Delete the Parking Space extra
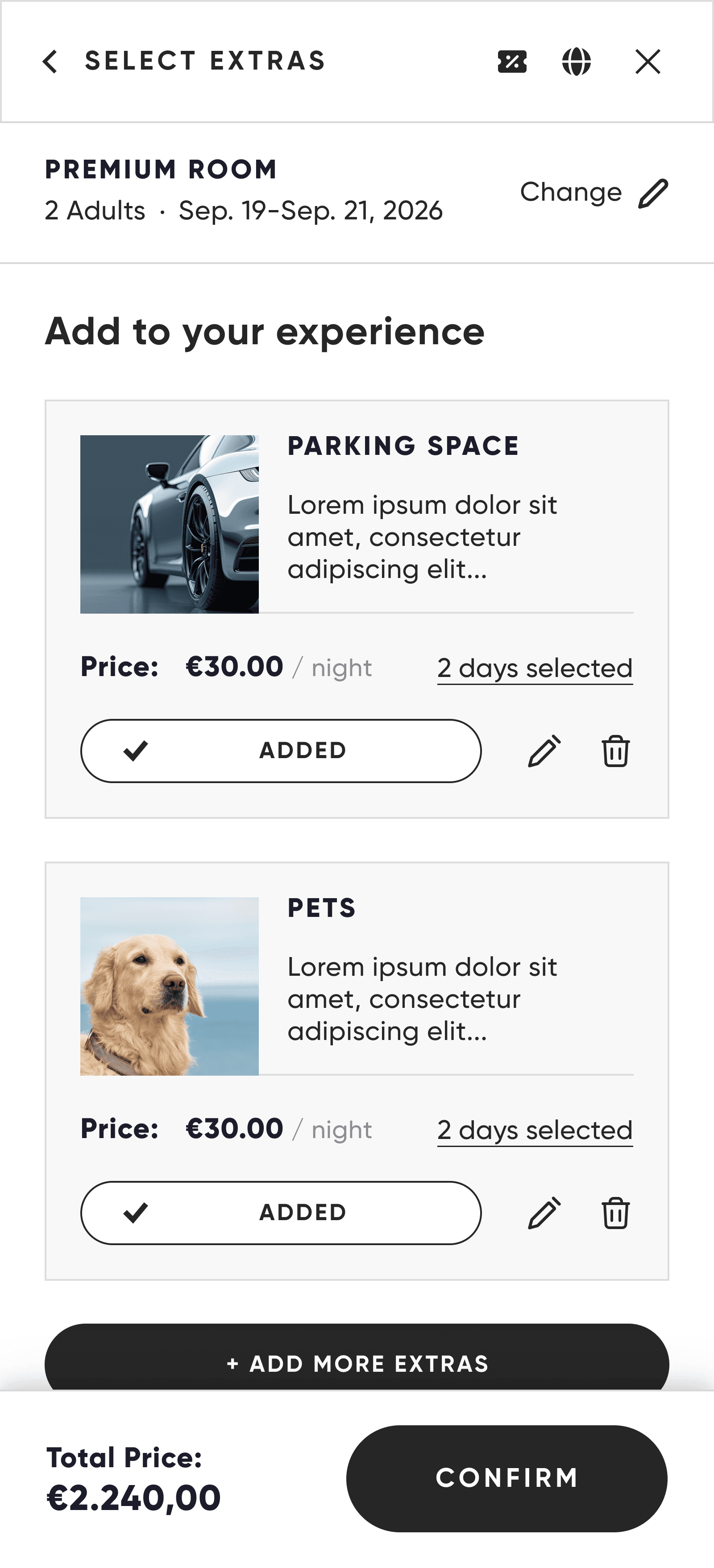 point(615,751)
